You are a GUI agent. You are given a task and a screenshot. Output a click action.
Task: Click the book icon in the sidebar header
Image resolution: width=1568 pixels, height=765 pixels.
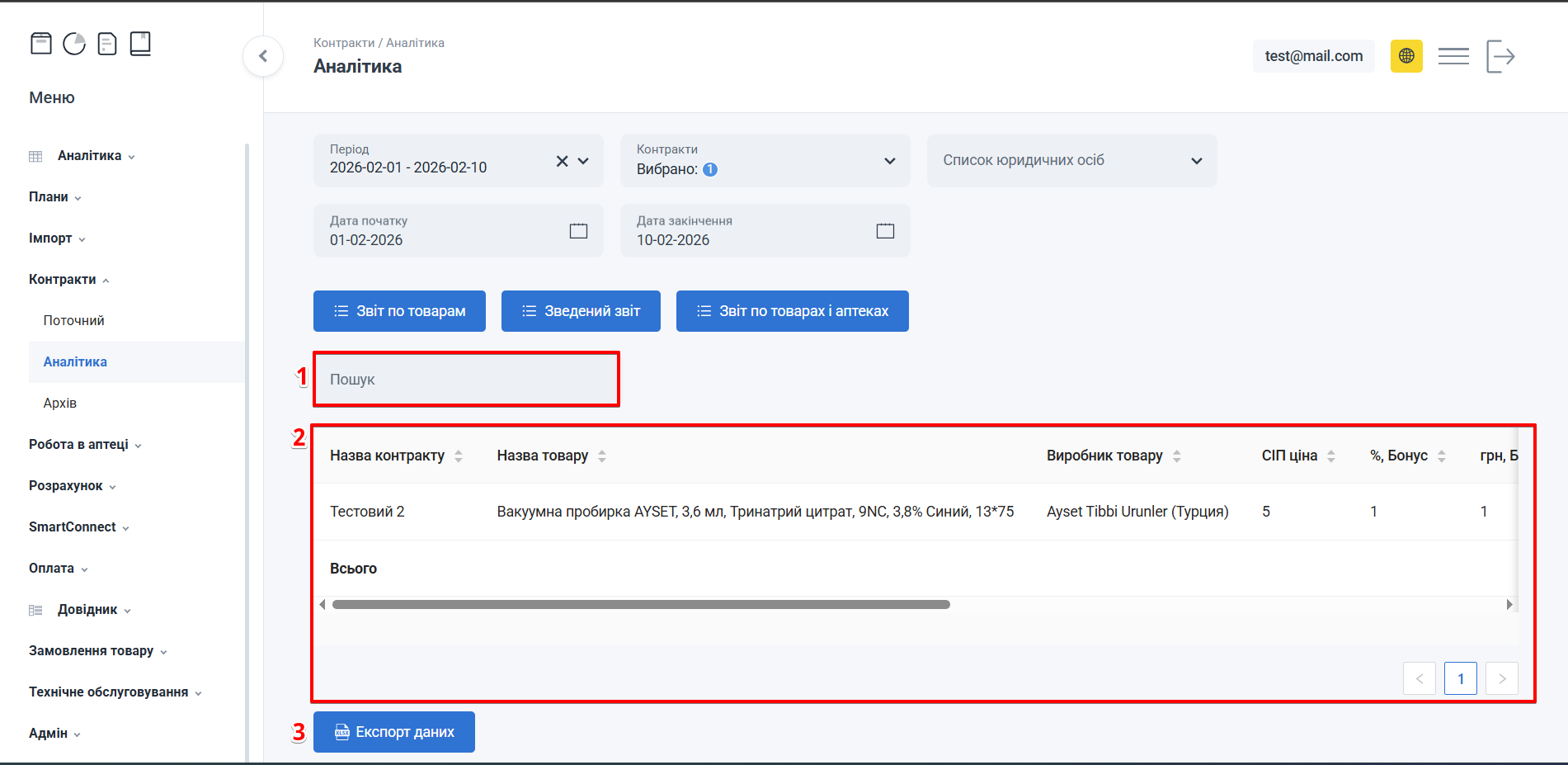click(140, 44)
